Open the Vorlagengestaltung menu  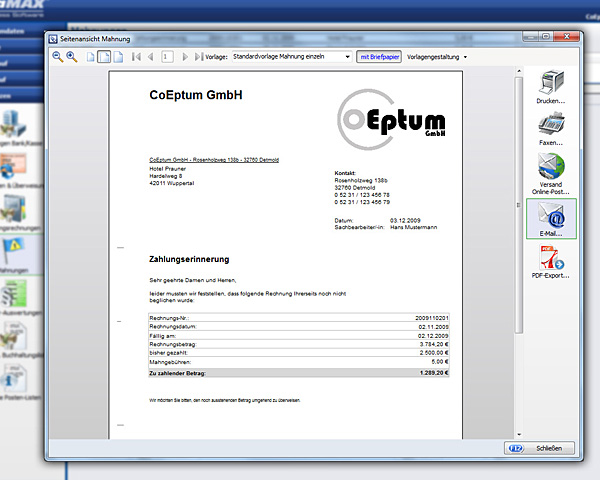pyautogui.click(x=437, y=57)
